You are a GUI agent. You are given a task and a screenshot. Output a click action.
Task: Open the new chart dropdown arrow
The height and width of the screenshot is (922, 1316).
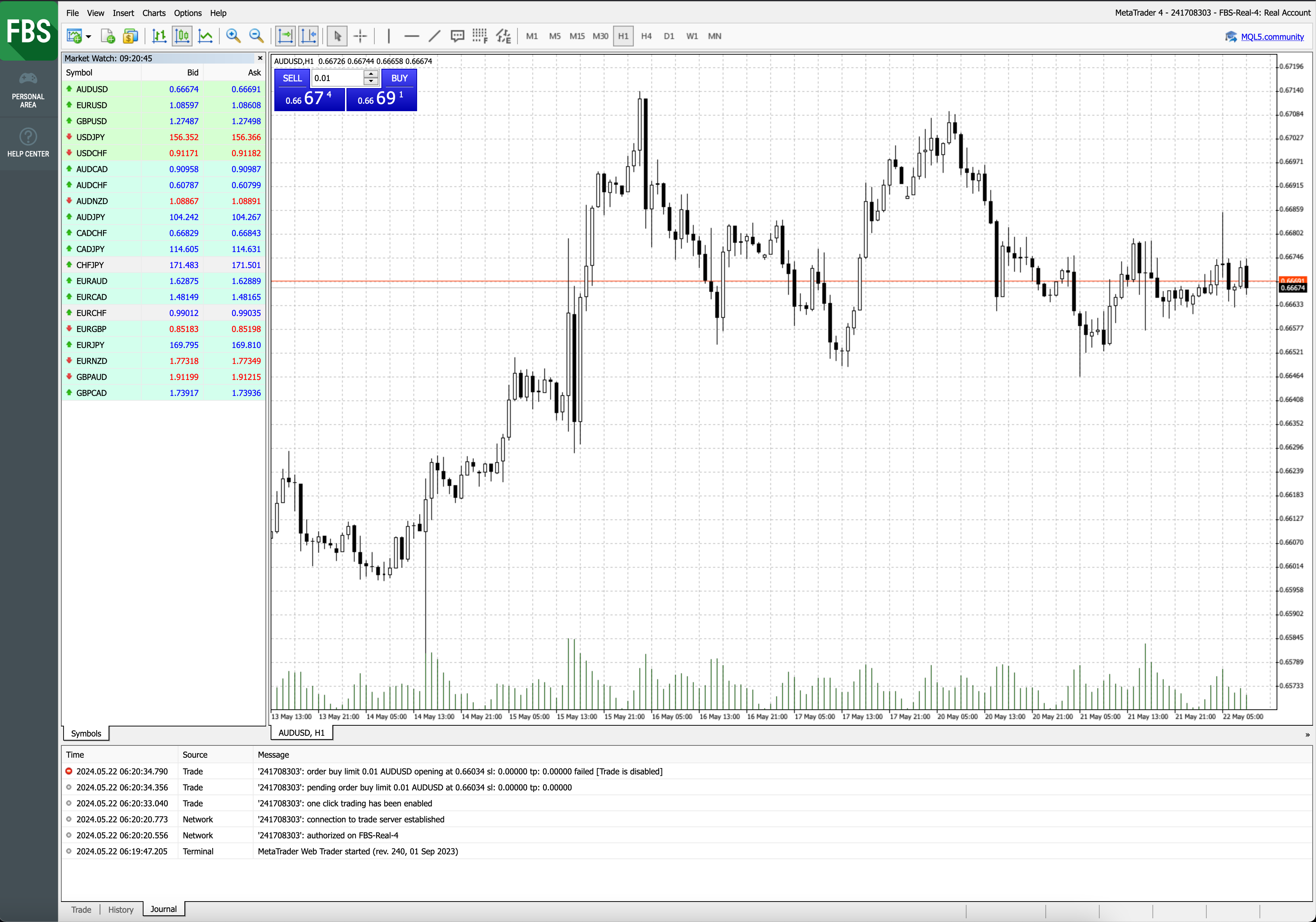88,37
